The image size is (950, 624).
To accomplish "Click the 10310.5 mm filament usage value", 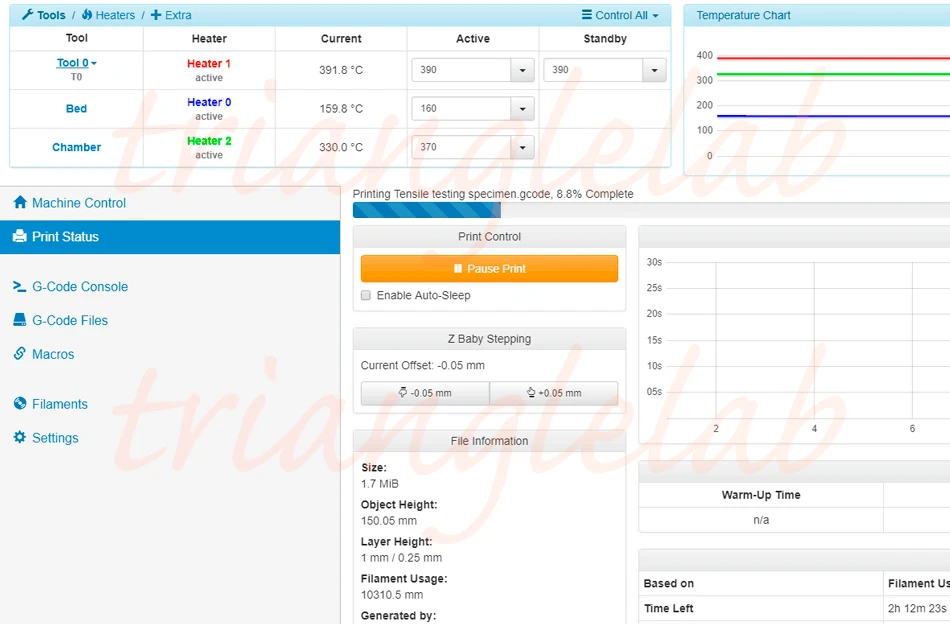I will [392, 595].
